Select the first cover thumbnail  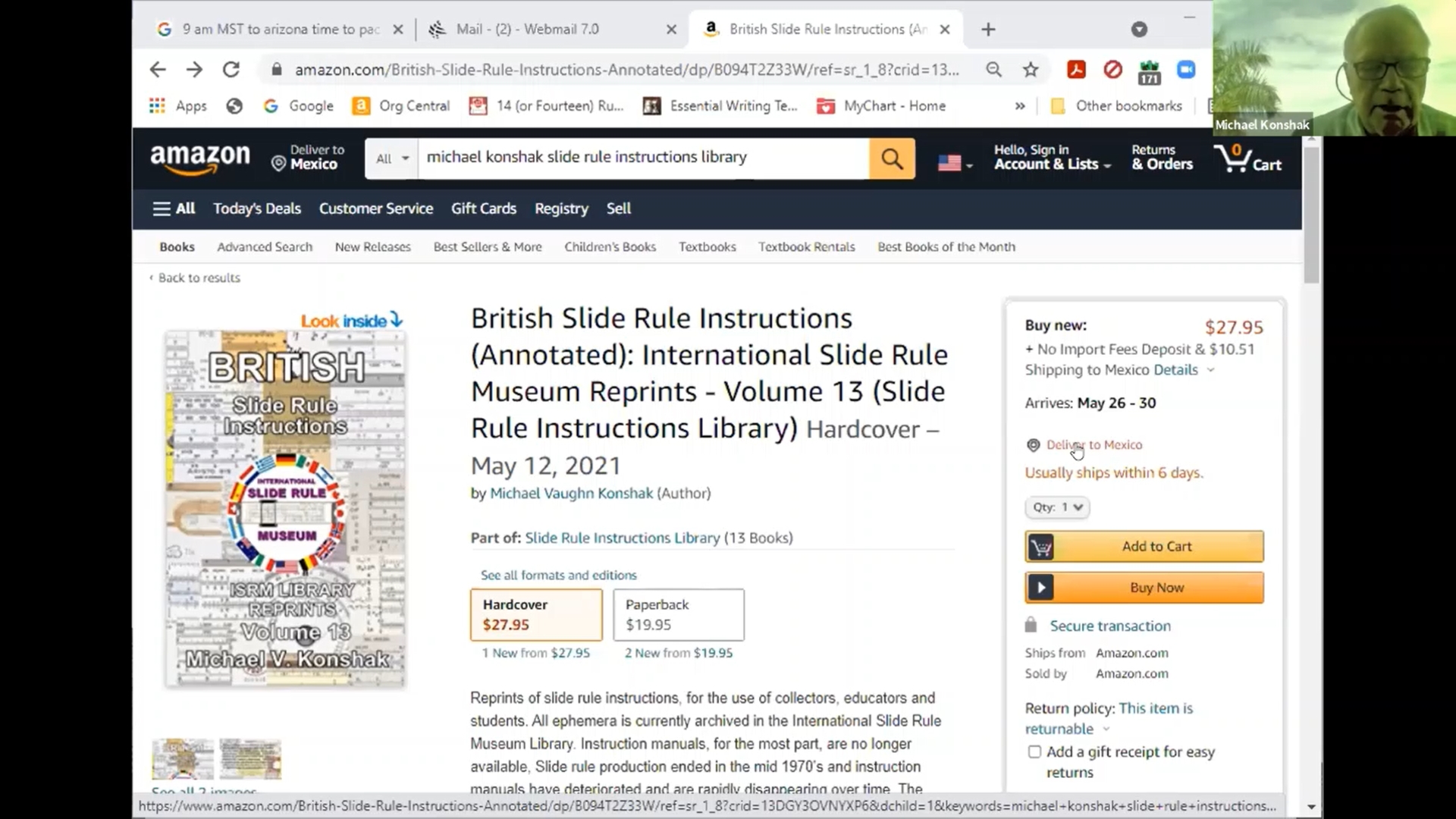point(183,759)
